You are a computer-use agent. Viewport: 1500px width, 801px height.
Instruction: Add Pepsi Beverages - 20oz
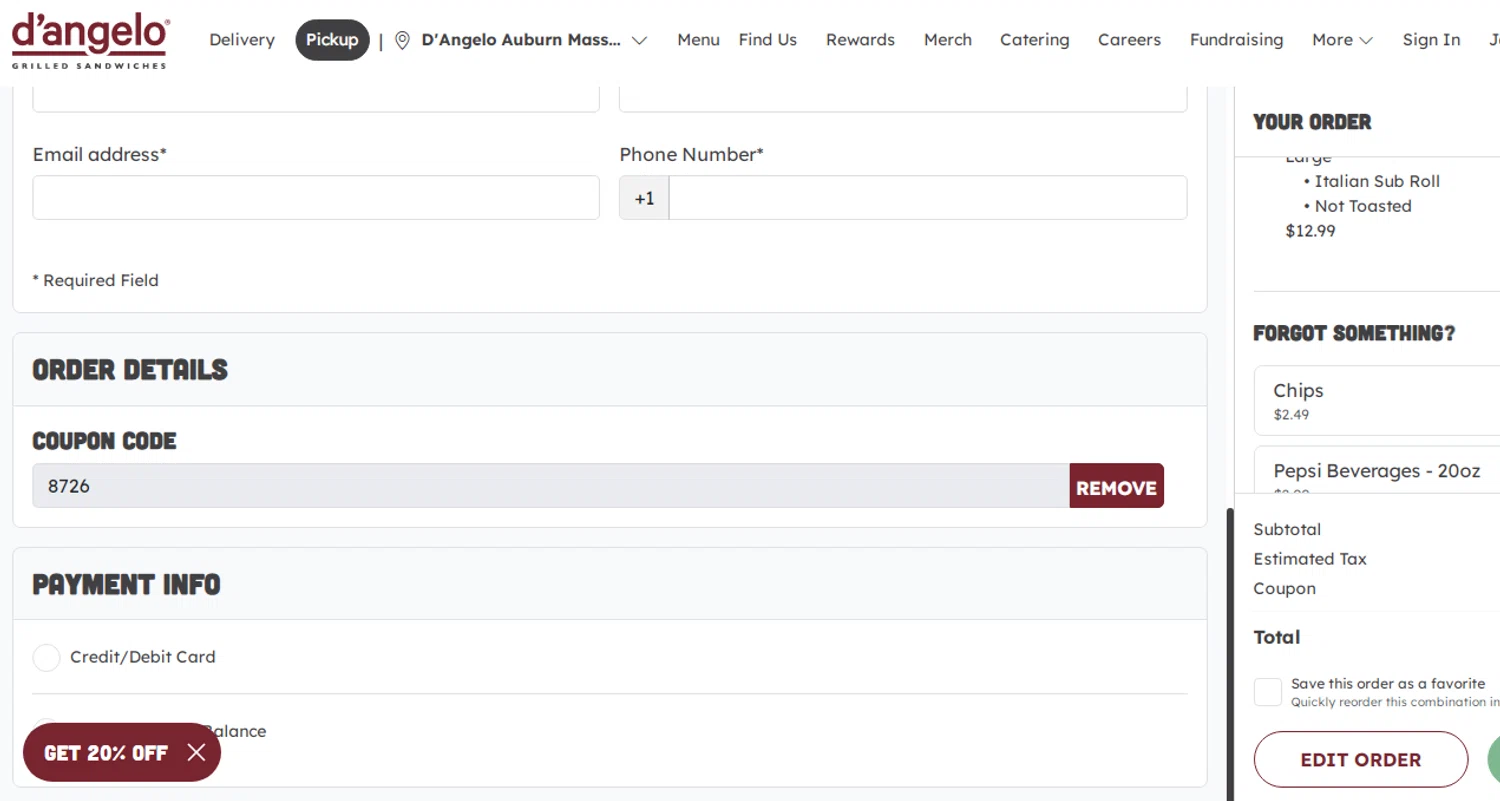click(x=1377, y=470)
